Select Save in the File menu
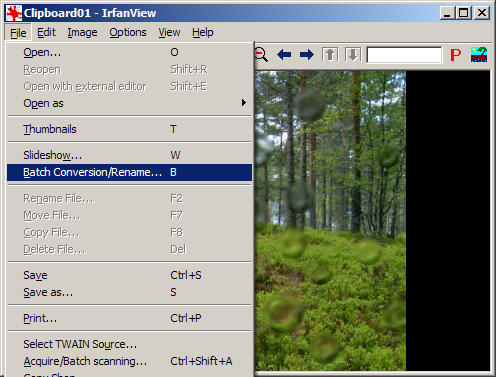 [129, 275]
